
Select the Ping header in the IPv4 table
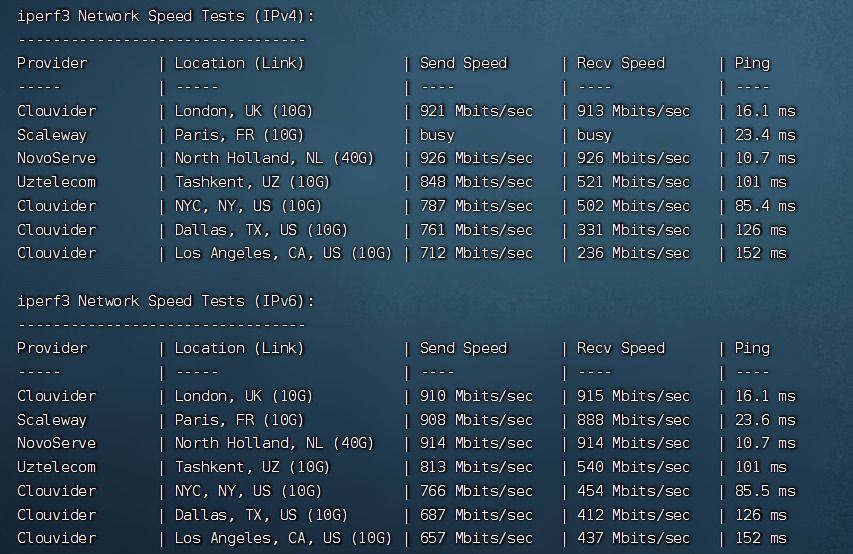(x=752, y=64)
